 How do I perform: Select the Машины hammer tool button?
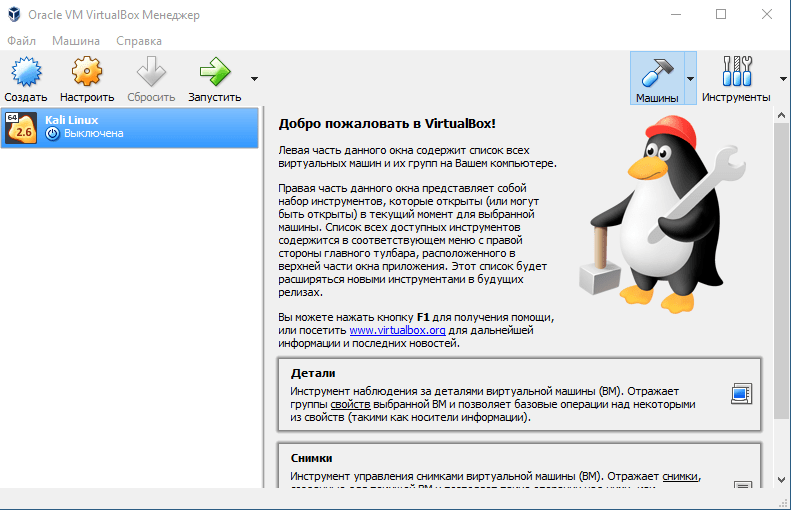[x=657, y=78]
